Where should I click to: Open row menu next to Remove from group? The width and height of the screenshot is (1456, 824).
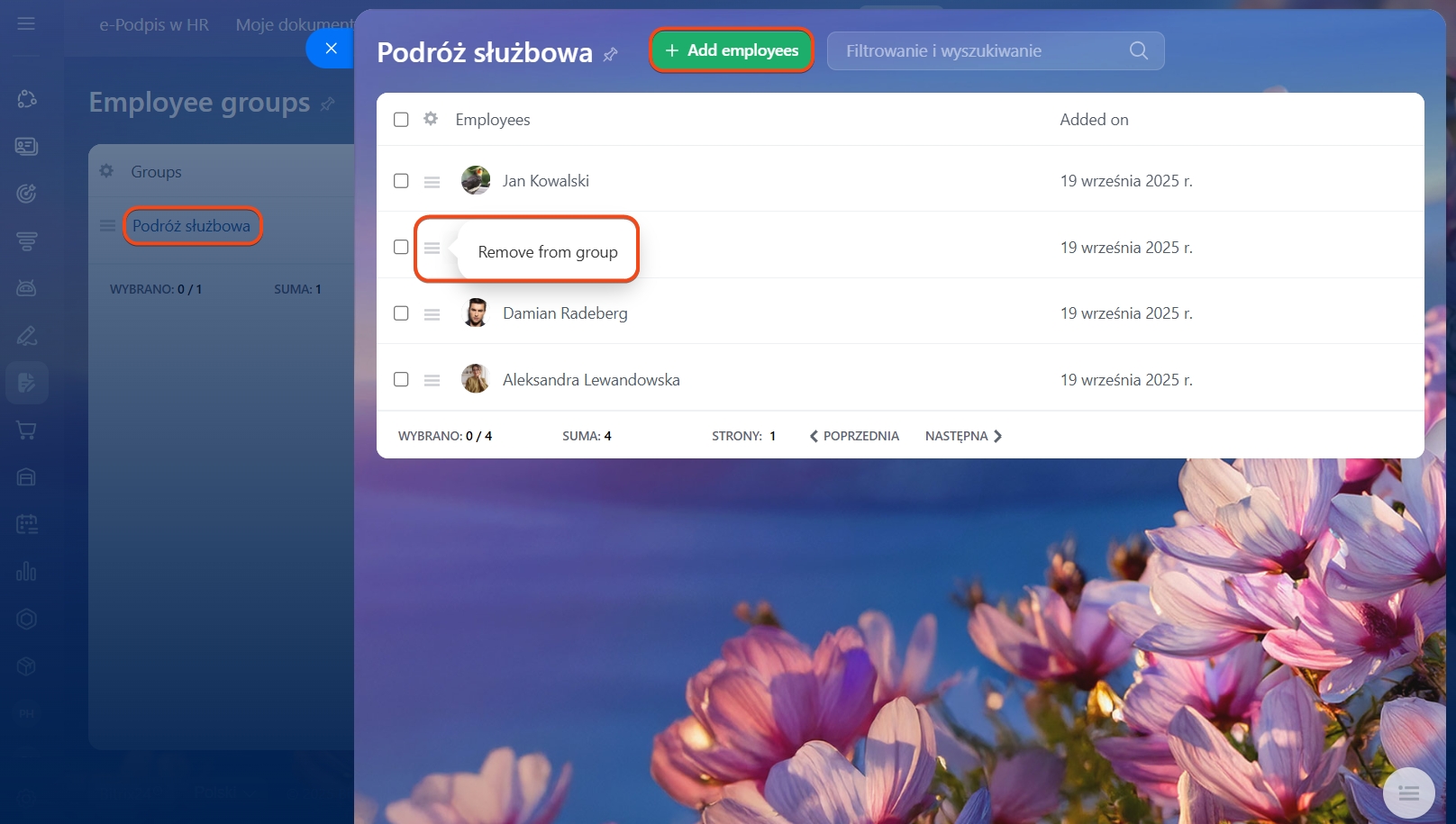click(x=432, y=248)
